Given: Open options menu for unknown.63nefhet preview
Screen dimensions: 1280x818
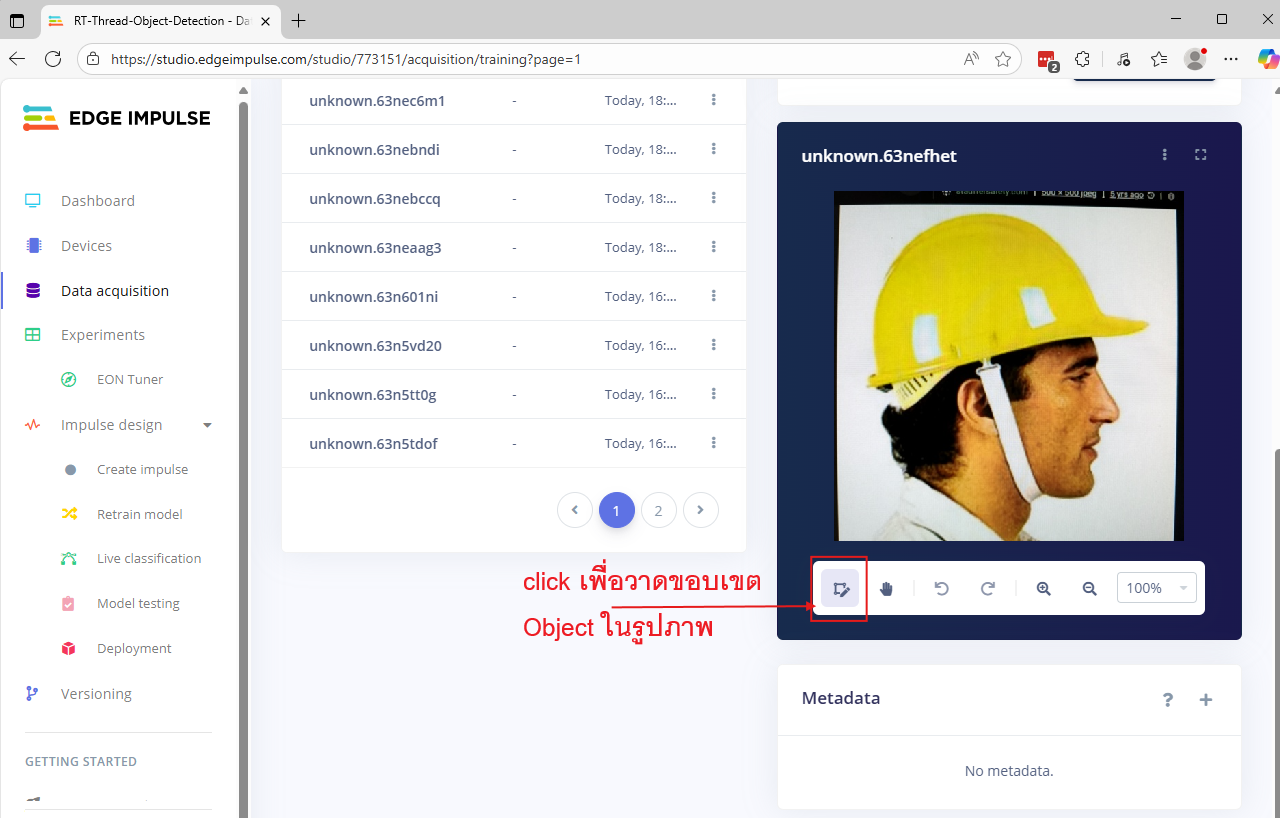Looking at the screenshot, I should pos(1164,155).
